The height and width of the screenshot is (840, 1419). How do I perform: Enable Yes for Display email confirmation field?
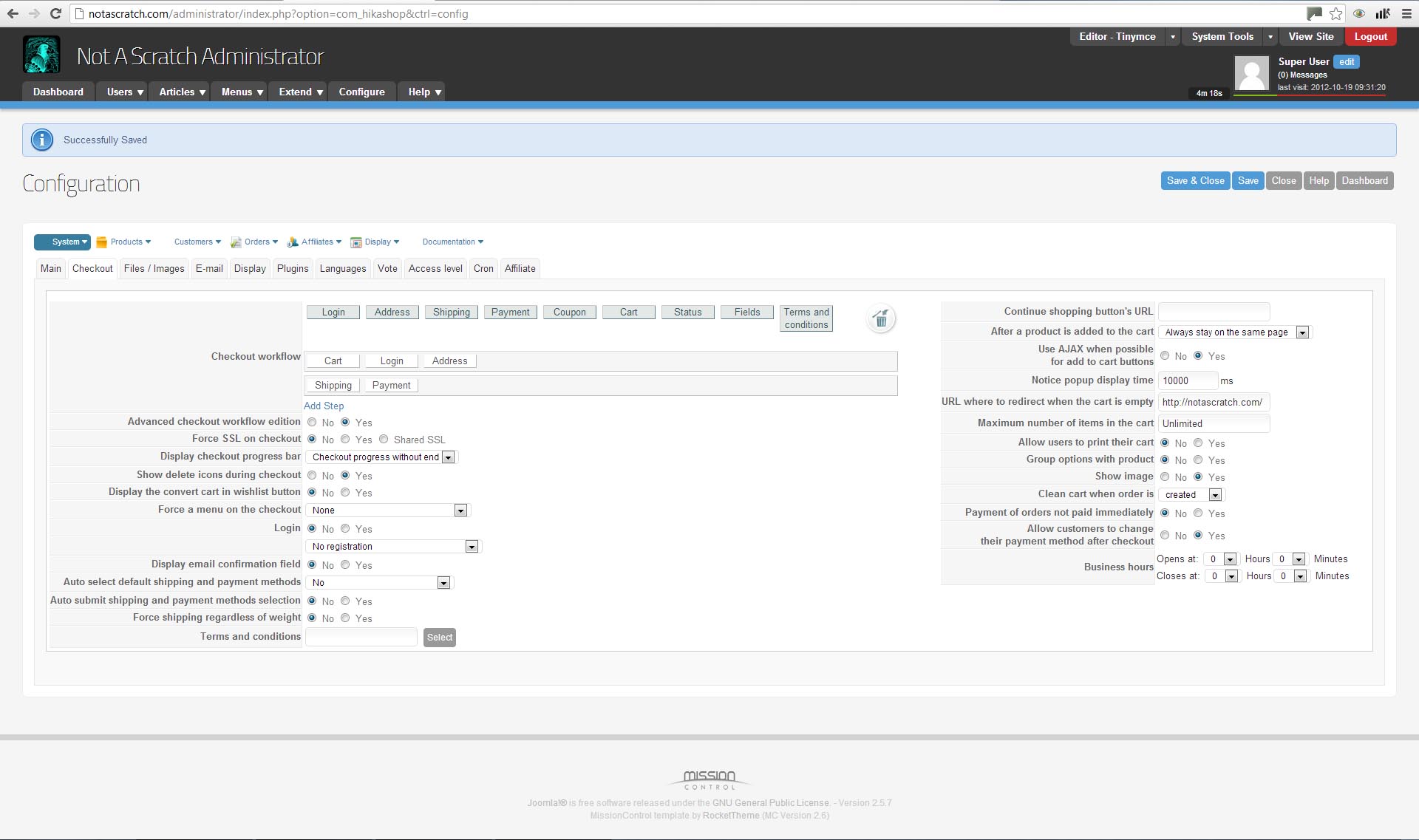[345, 565]
